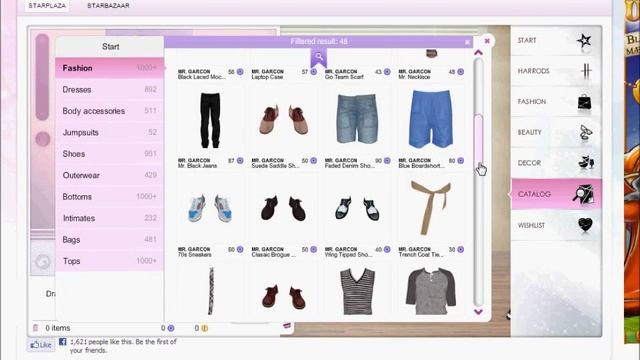Click the scroll down arrow of the catalog

pos(478,312)
